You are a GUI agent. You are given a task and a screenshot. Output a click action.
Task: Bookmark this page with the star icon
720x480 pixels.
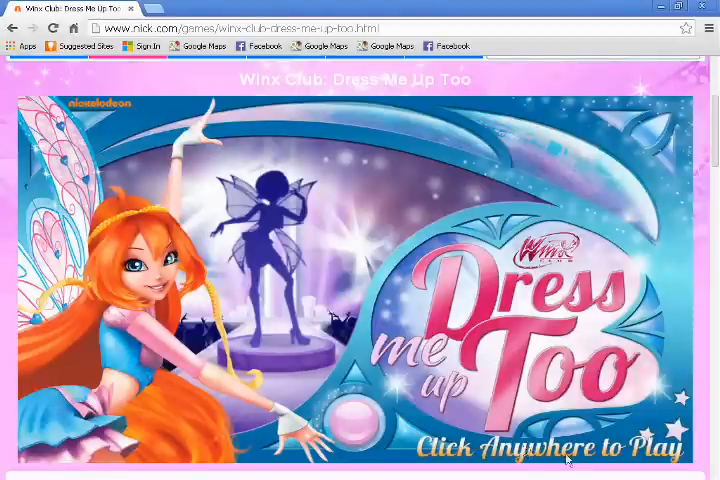[x=686, y=28]
